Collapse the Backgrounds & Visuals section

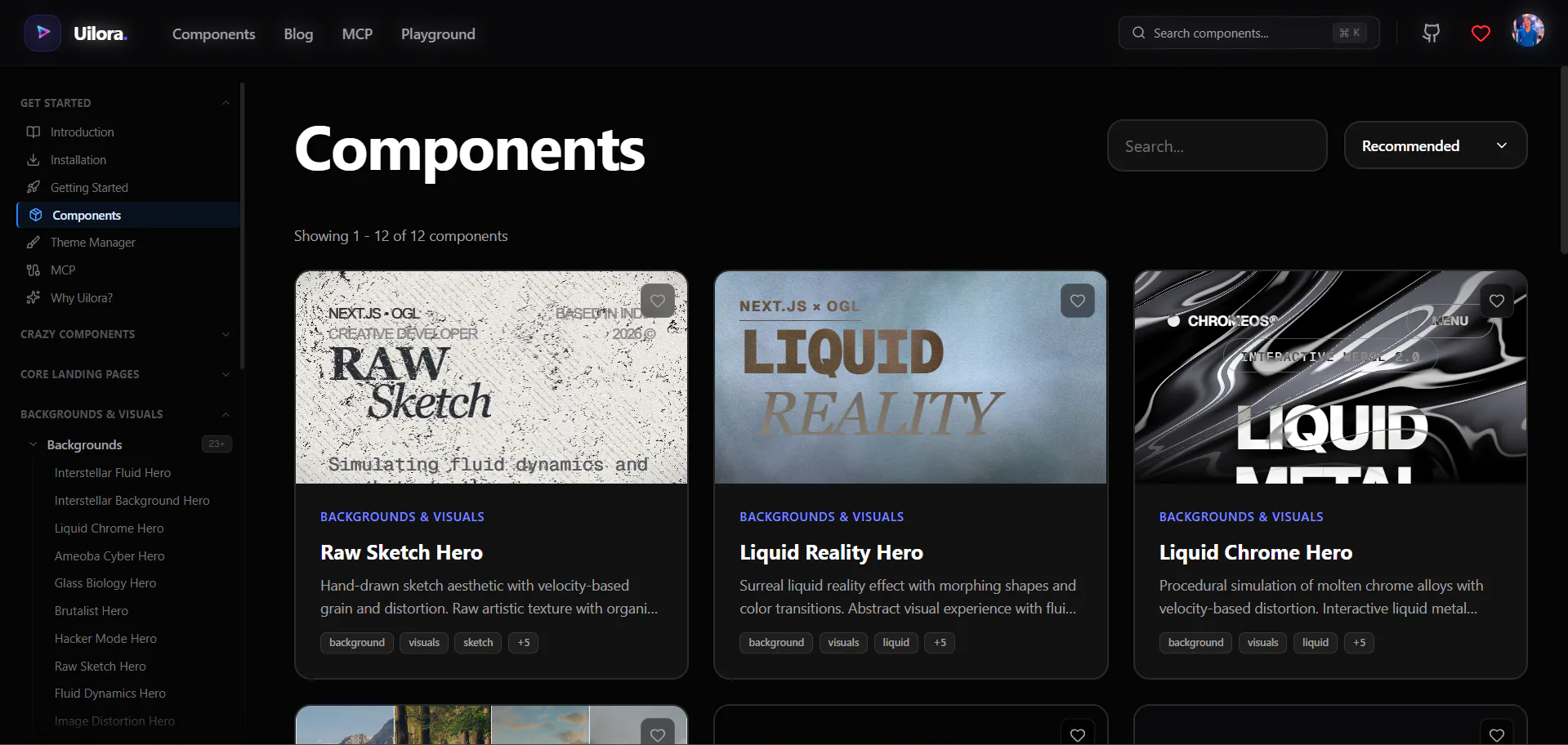226,414
